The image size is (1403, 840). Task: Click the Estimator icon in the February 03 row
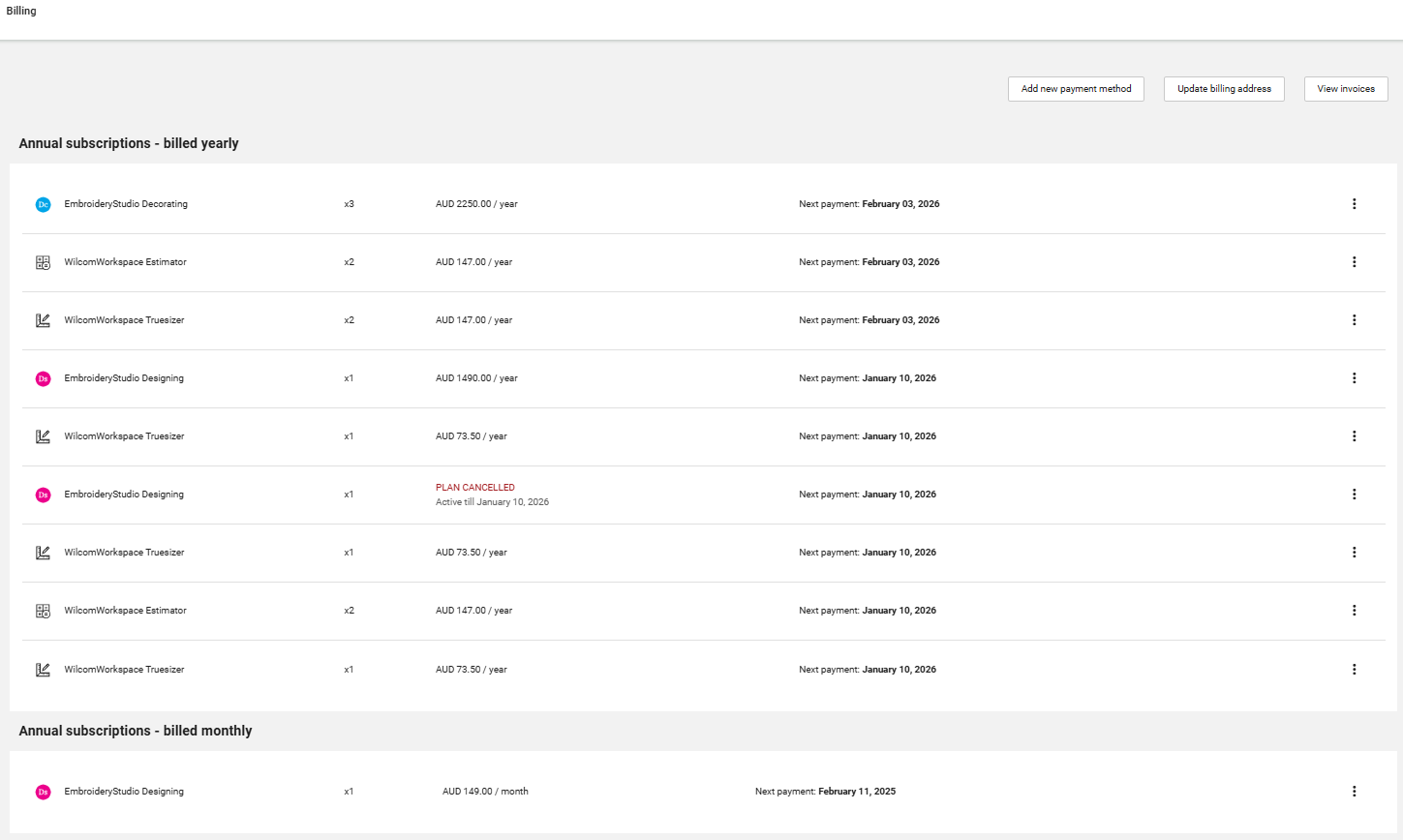click(x=43, y=262)
